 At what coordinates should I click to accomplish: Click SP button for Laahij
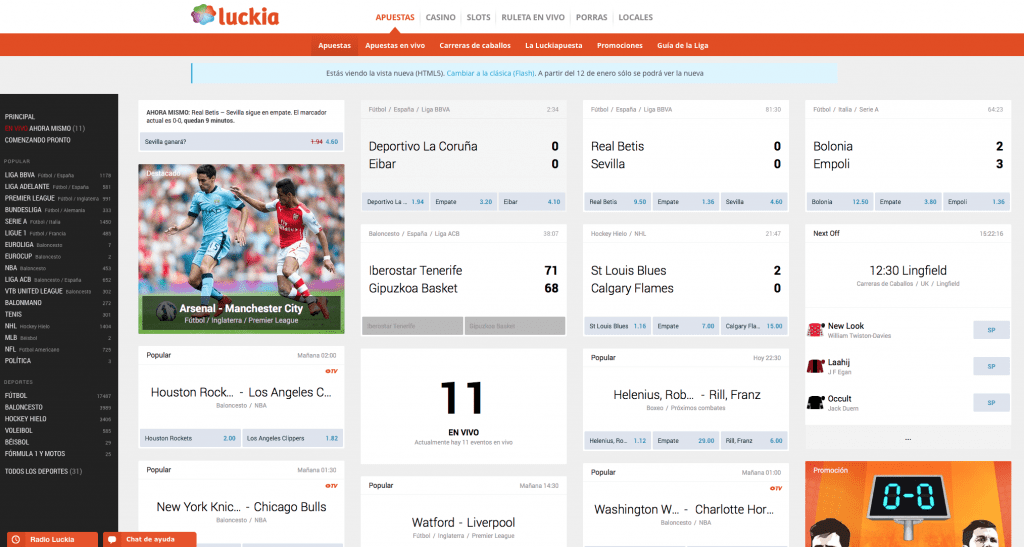click(x=991, y=366)
